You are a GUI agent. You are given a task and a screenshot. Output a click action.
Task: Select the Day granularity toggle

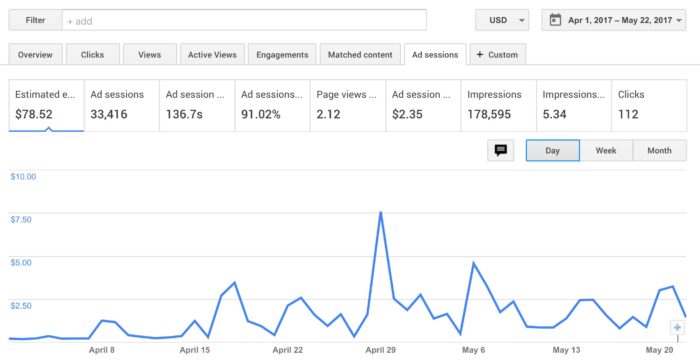[553, 151]
